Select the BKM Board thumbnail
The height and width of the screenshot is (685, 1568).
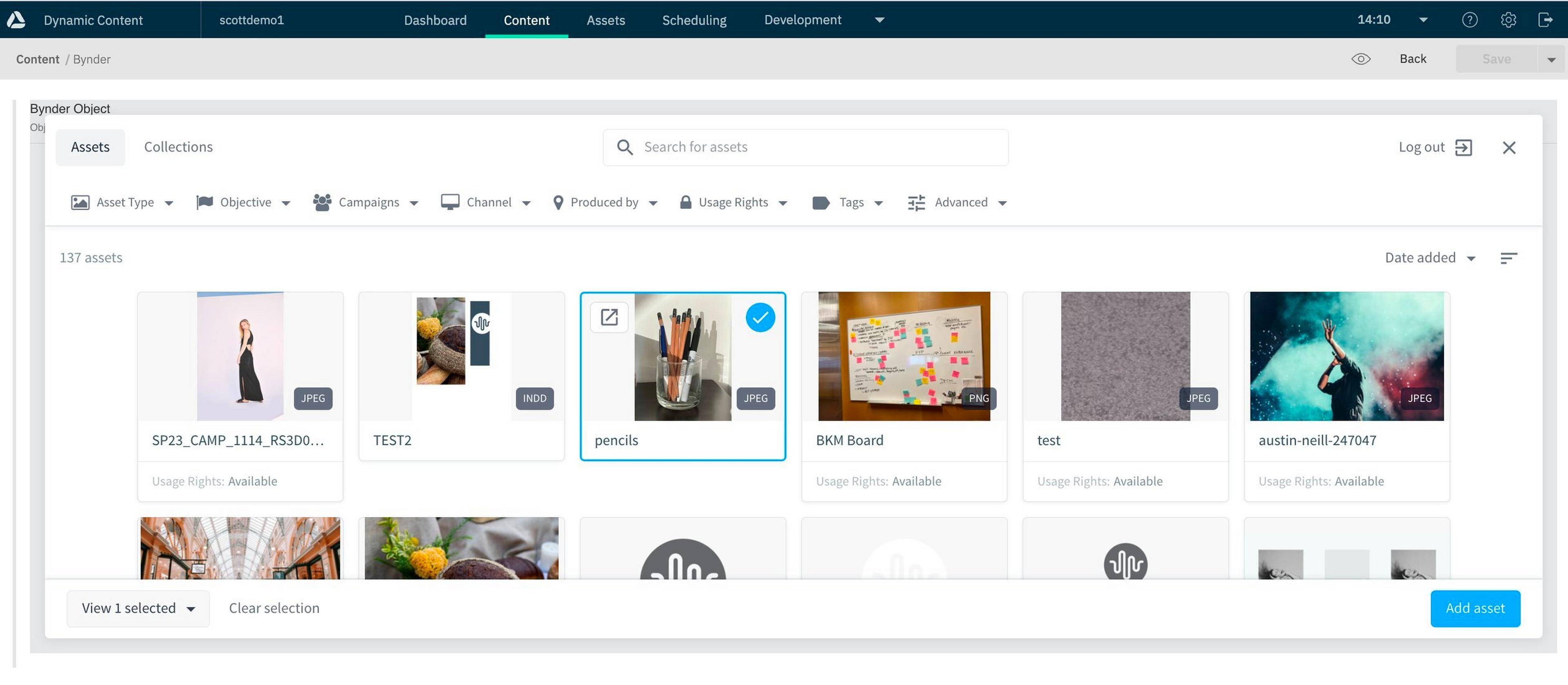pos(904,356)
